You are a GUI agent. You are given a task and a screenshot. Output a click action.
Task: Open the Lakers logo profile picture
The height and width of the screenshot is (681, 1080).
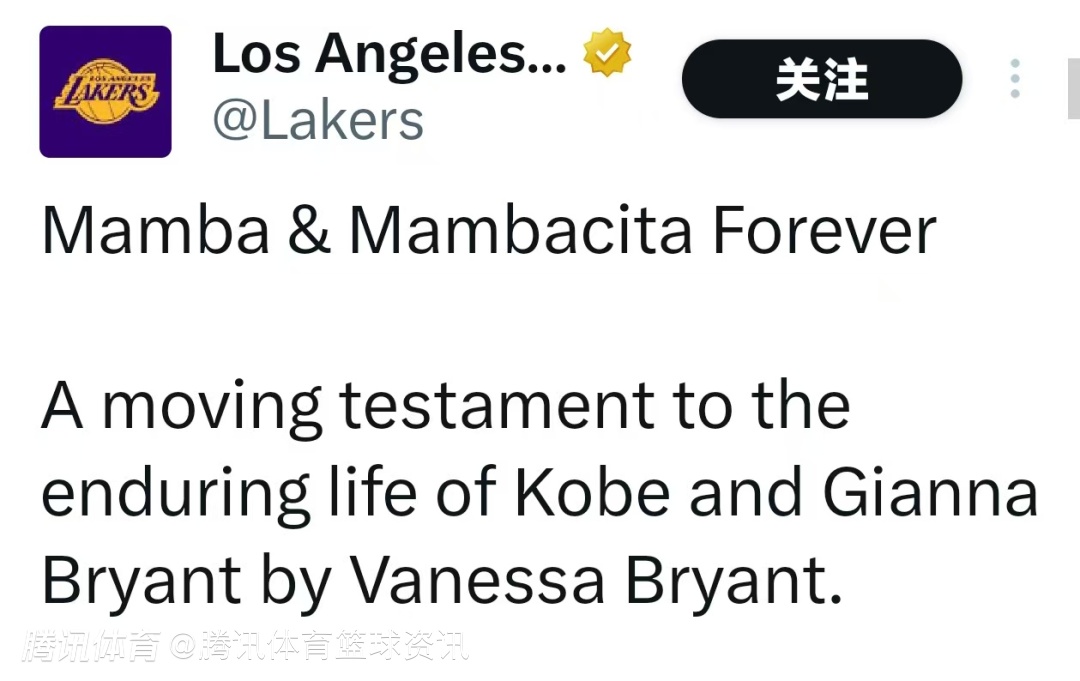(105, 92)
